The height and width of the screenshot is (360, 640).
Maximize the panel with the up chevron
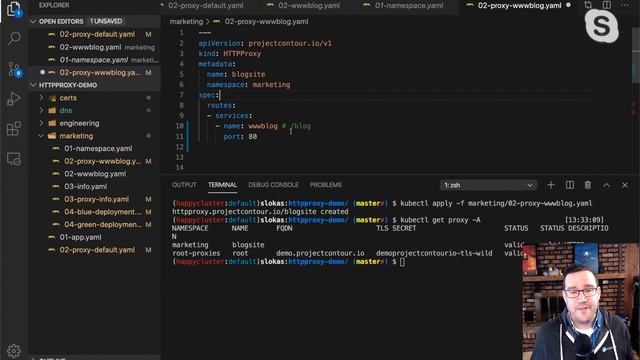[607, 185]
